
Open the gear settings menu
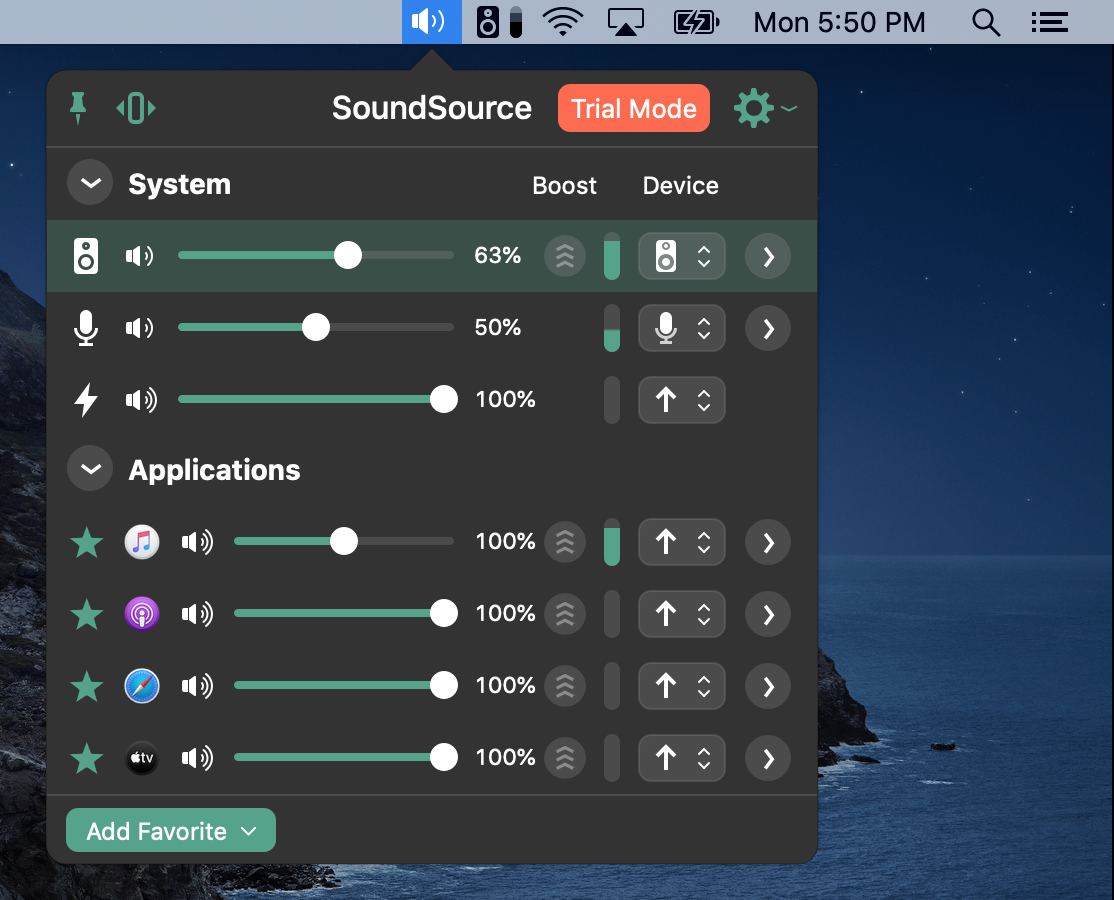(x=764, y=109)
